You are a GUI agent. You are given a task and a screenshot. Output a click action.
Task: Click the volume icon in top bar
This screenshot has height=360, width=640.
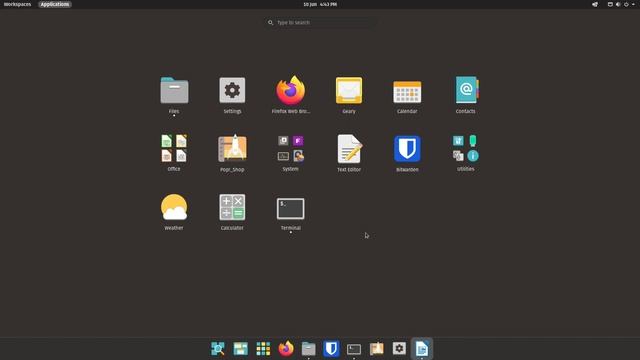point(618,4)
